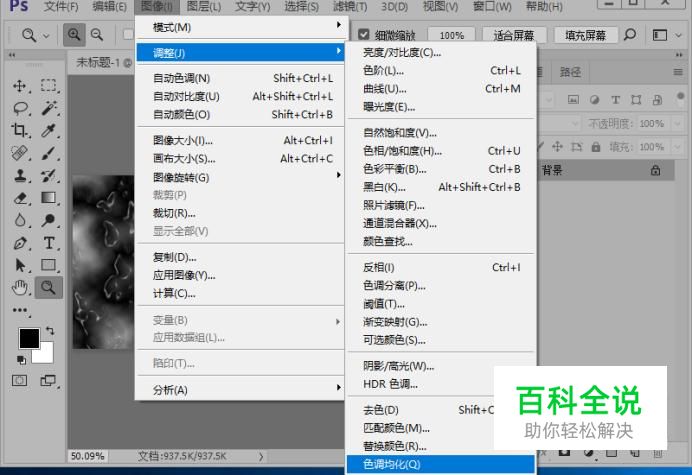Toggle lock on 背景 layer

pyautogui.click(x=655, y=170)
